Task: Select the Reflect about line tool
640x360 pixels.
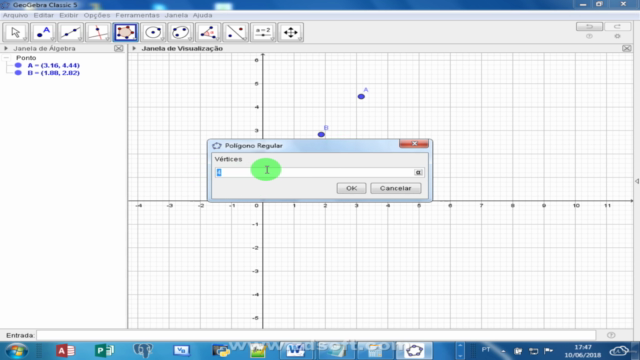Action: pyautogui.click(x=236, y=32)
